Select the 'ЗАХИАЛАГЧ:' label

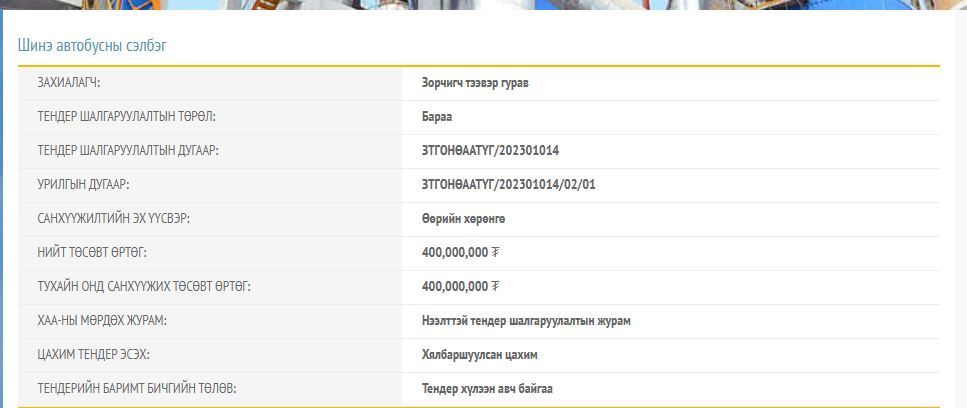(69, 83)
